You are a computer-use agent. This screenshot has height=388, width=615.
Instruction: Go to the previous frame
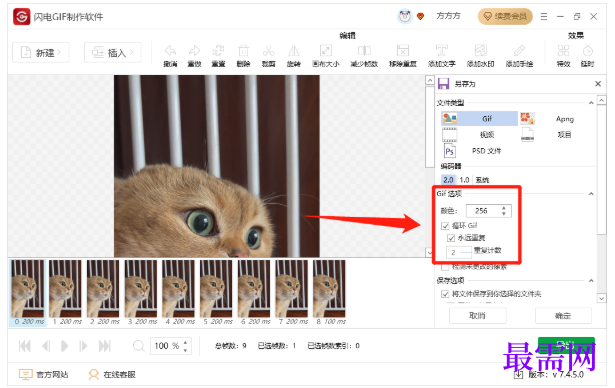46,346
